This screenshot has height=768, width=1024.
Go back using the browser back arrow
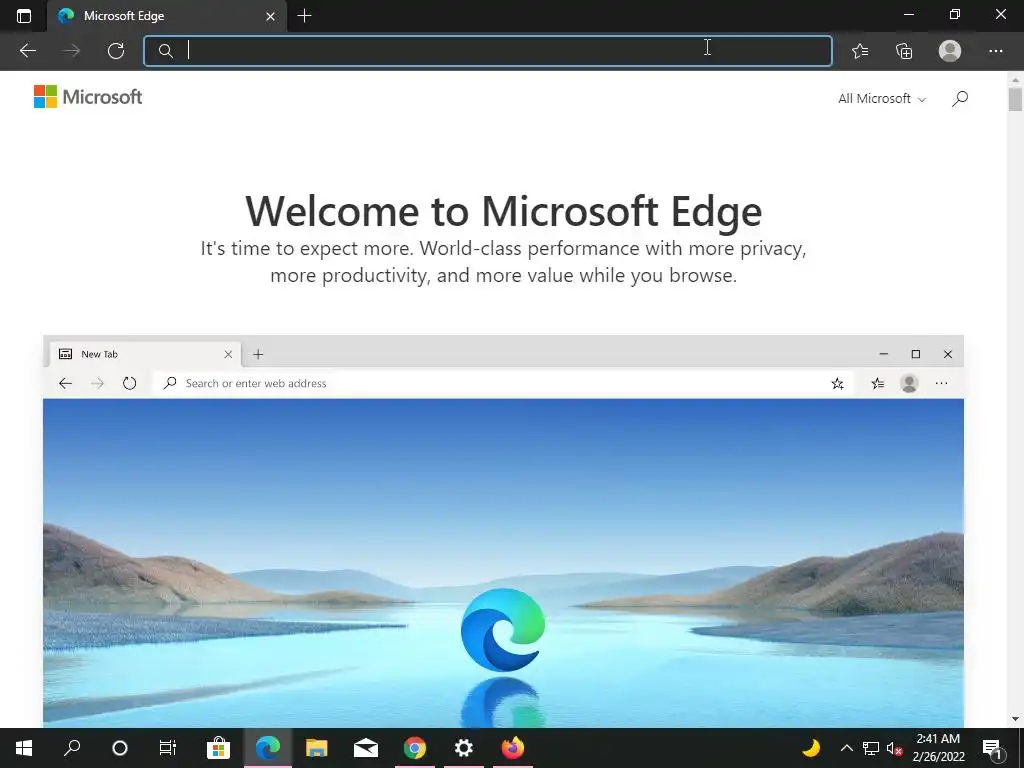(x=27, y=51)
